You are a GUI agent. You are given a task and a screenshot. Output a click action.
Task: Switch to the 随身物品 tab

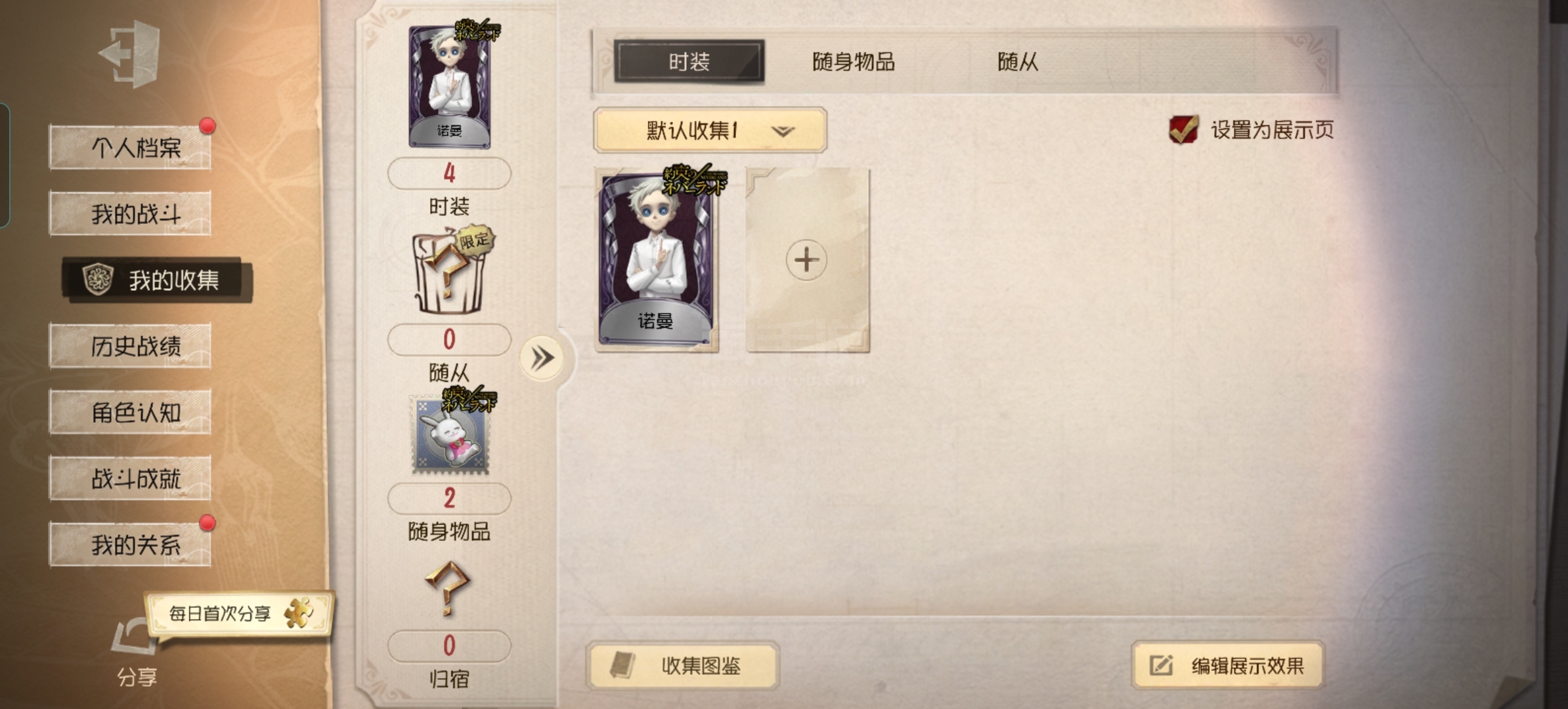tap(854, 62)
